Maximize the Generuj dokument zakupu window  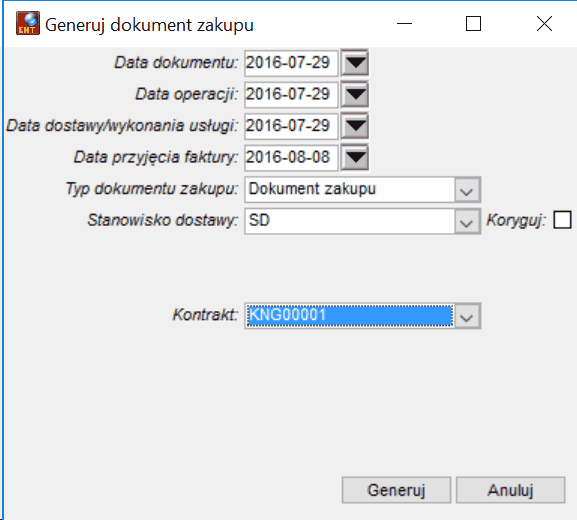[x=473, y=24]
